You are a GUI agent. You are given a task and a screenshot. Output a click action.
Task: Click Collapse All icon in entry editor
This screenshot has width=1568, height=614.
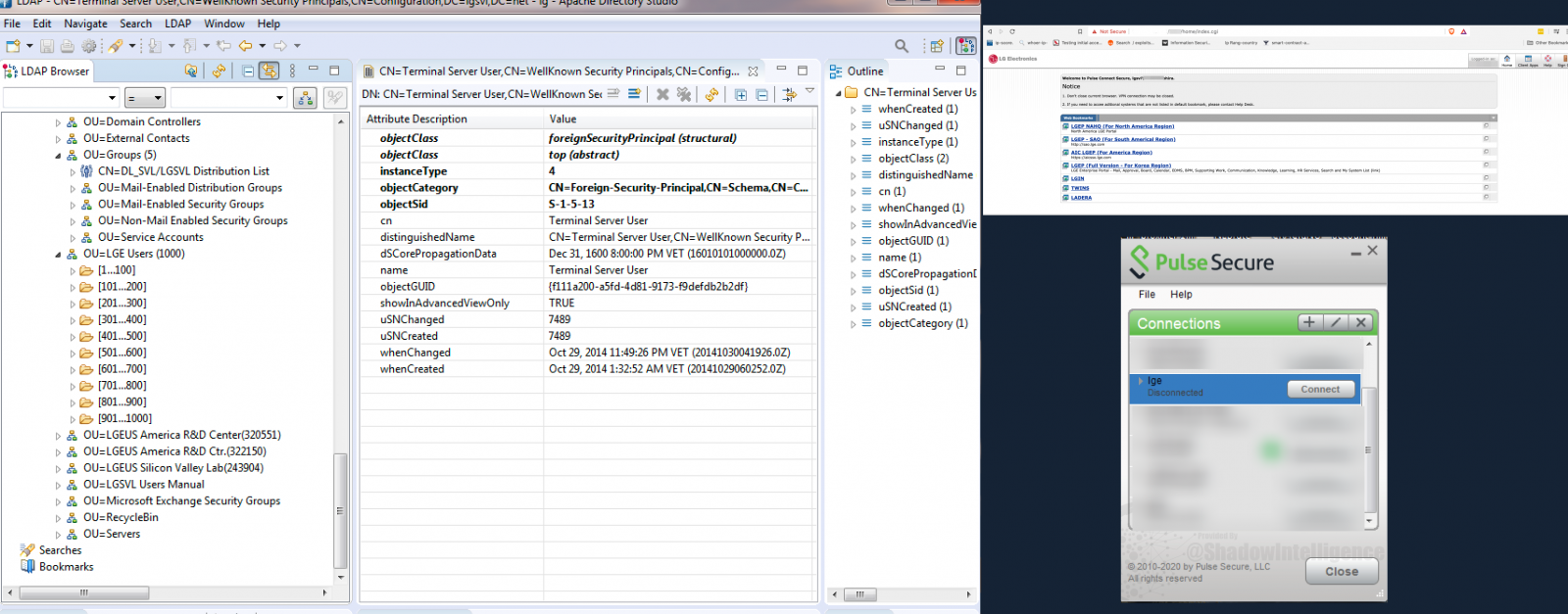(x=761, y=94)
